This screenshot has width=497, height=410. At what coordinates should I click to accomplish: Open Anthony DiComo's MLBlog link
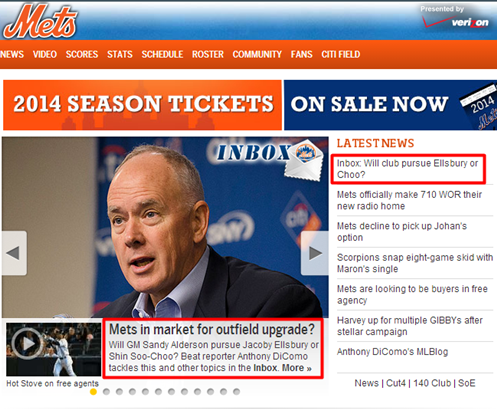(x=392, y=352)
